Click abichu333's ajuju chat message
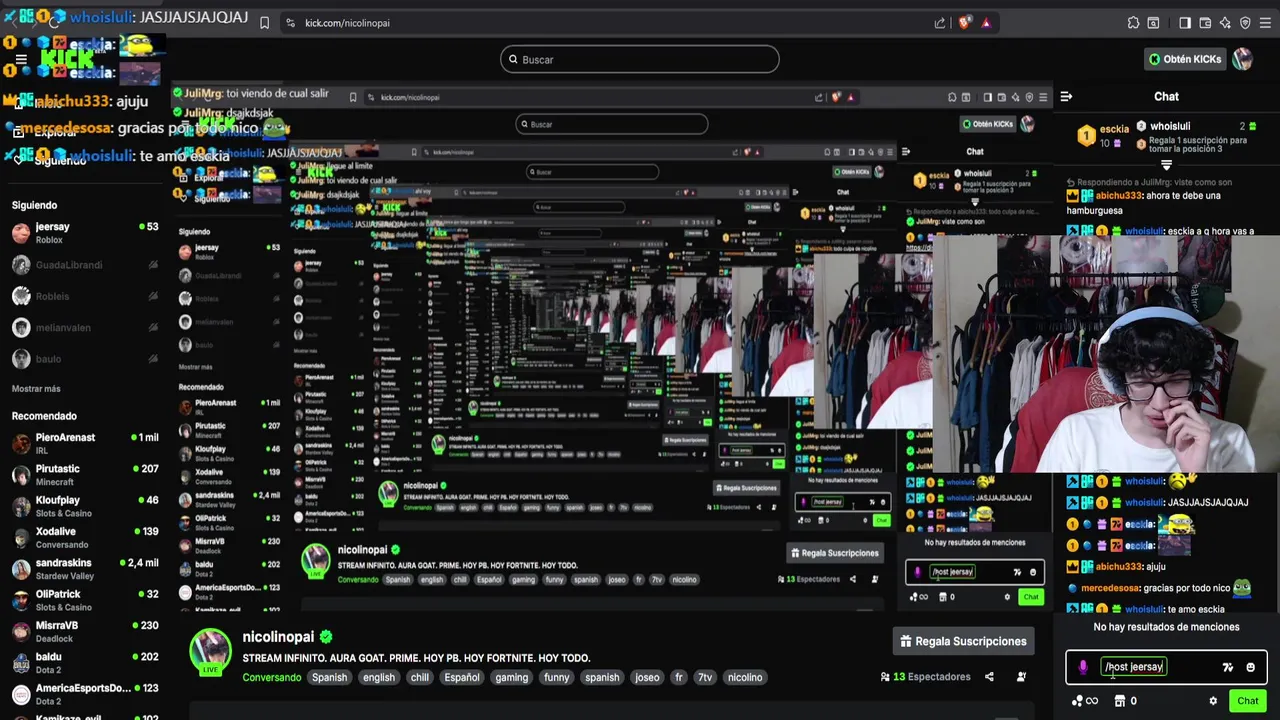 (1115, 567)
